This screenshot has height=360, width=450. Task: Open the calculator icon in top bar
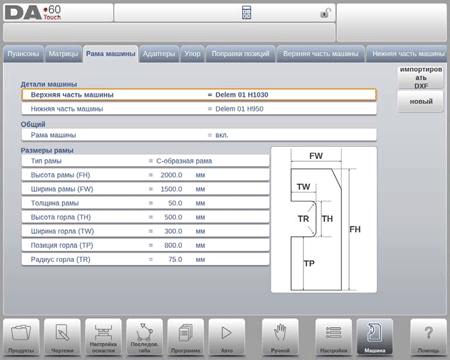(x=246, y=13)
